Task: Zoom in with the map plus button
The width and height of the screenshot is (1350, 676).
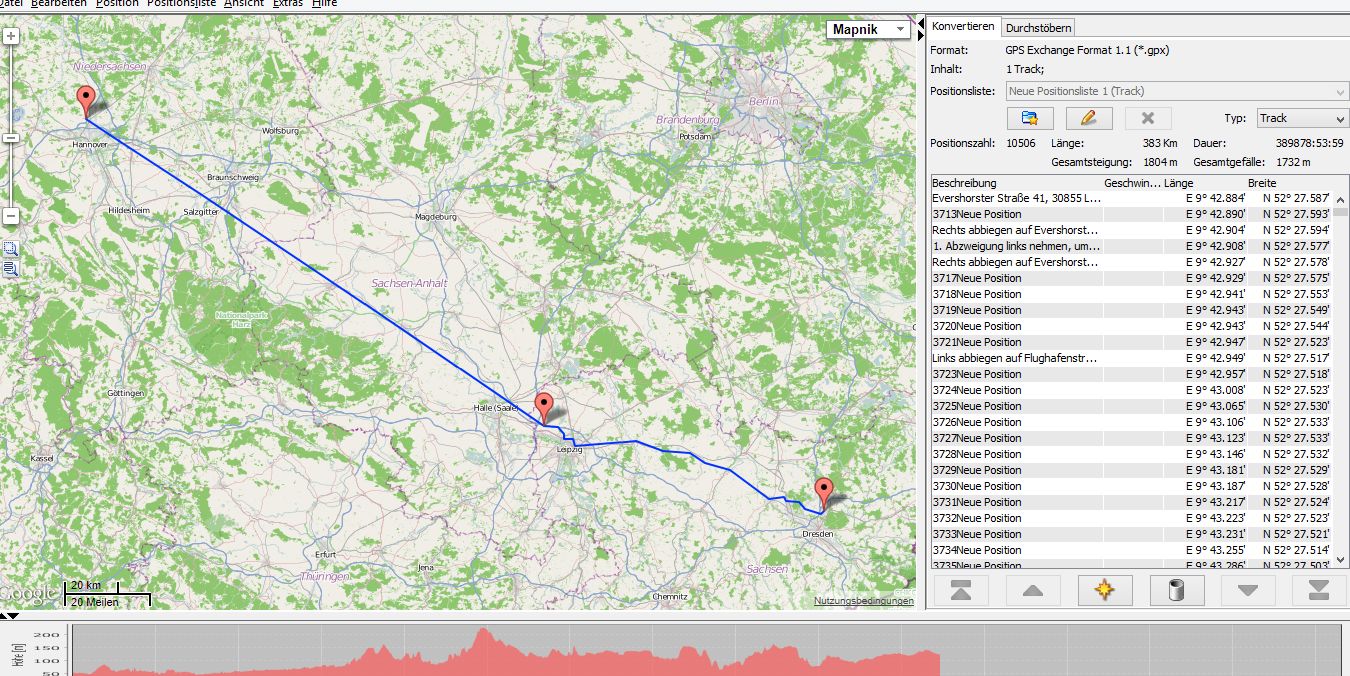Action: (x=11, y=37)
